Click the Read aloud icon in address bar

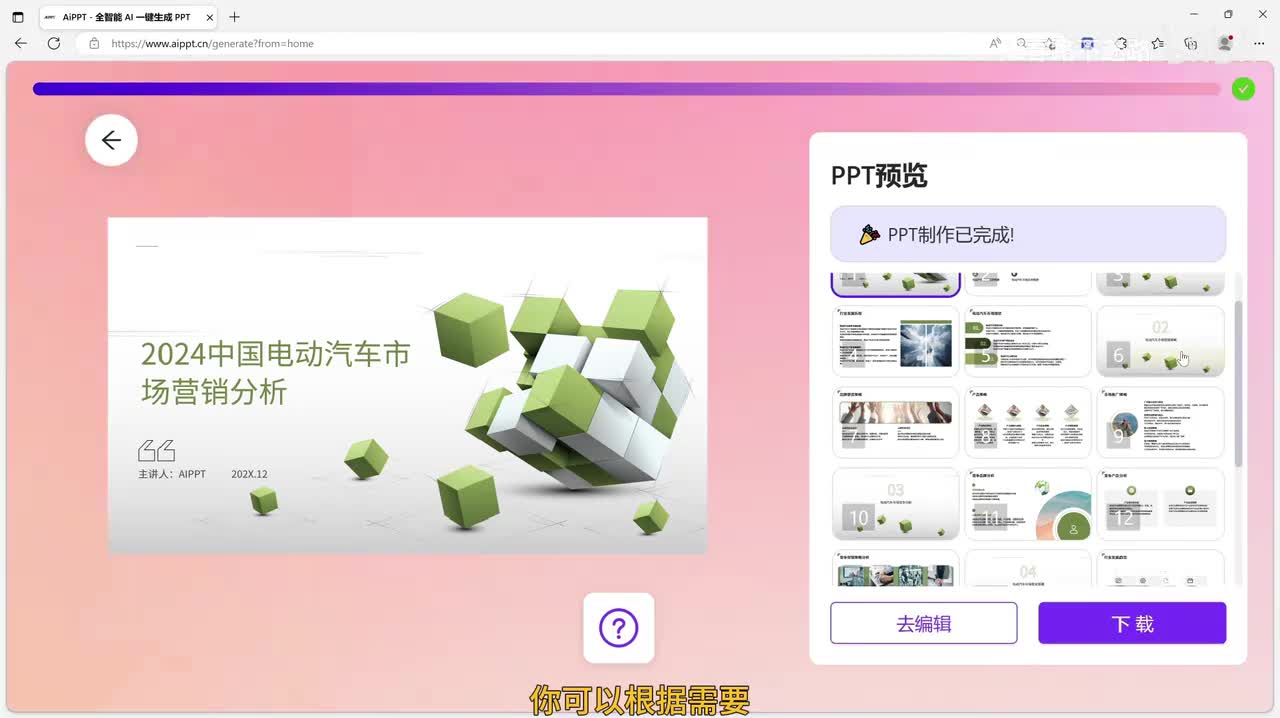(x=995, y=43)
